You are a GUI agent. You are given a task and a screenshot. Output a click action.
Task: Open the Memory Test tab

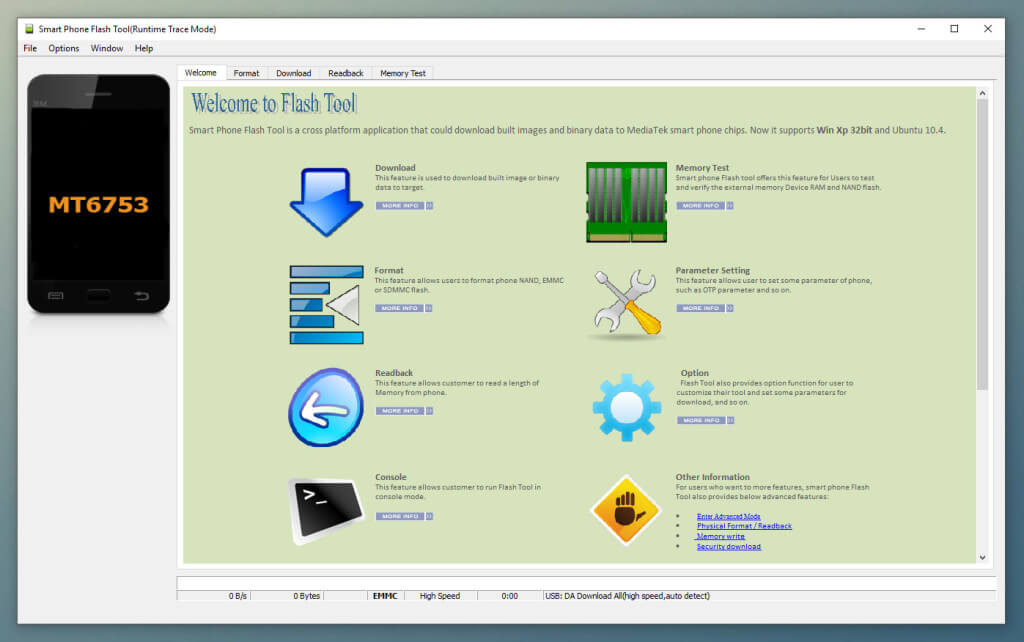[402, 73]
